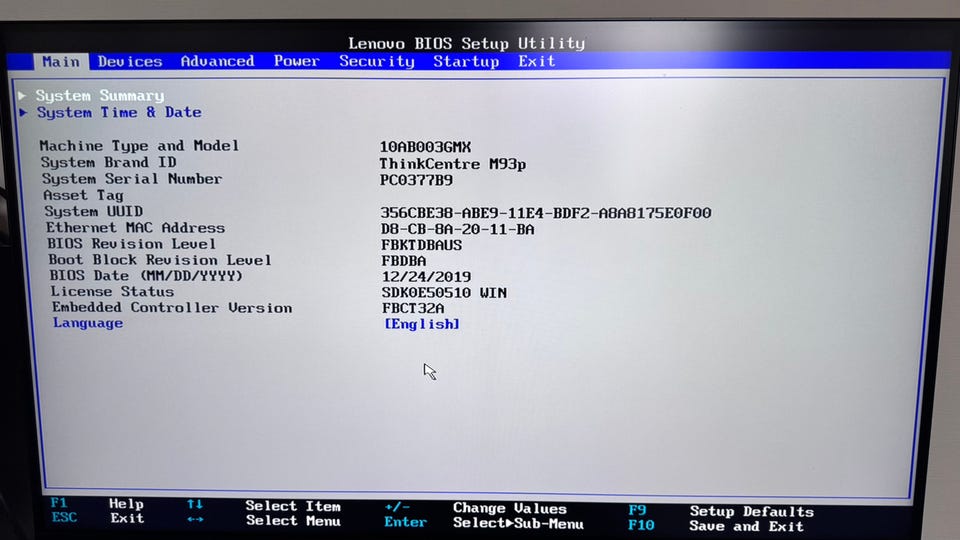Open the Devices tab
Image resolution: width=960 pixels, height=540 pixels.
point(130,61)
